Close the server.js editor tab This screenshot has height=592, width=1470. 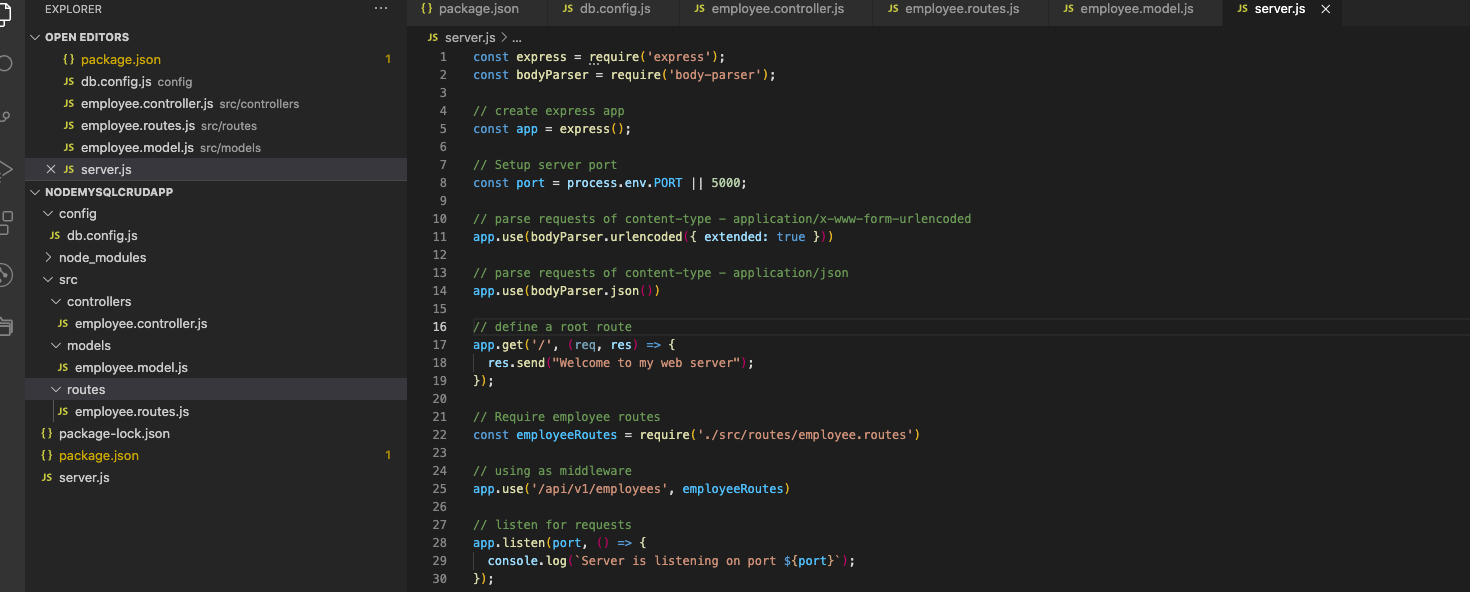point(1326,9)
